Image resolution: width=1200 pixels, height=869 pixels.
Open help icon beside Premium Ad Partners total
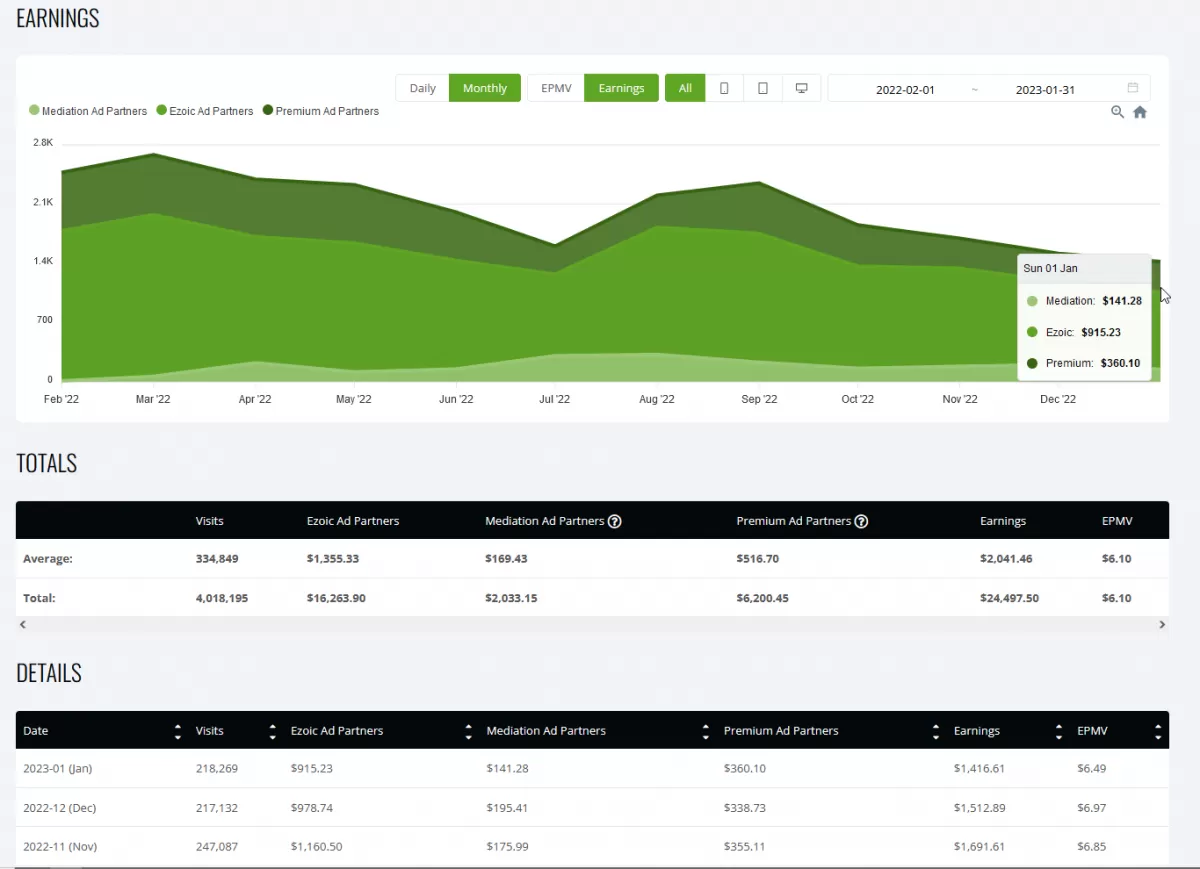861,521
